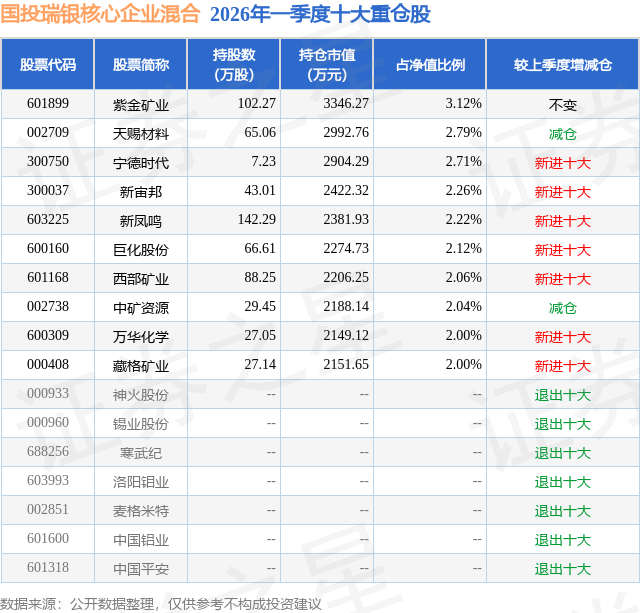Click stock code 601168
The height and width of the screenshot is (613, 640).
tap(48, 278)
